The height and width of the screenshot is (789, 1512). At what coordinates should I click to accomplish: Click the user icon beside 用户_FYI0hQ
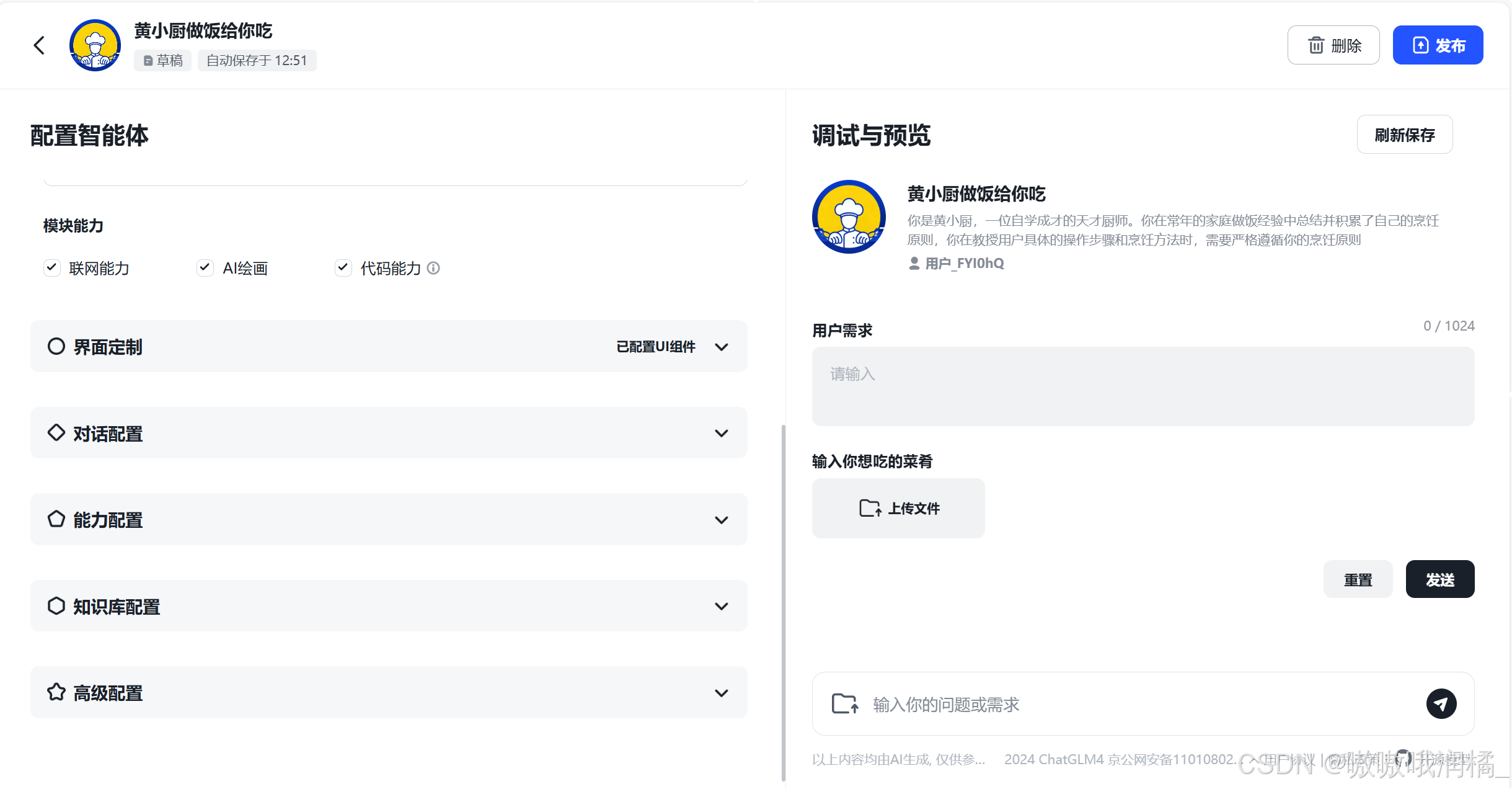coord(914,264)
